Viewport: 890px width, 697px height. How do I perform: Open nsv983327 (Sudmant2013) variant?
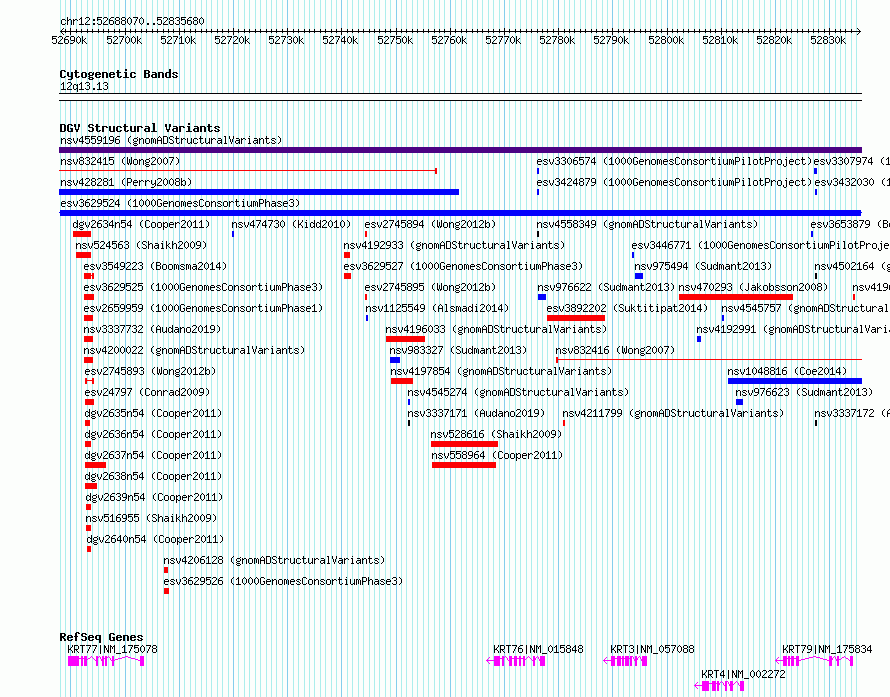[458, 350]
